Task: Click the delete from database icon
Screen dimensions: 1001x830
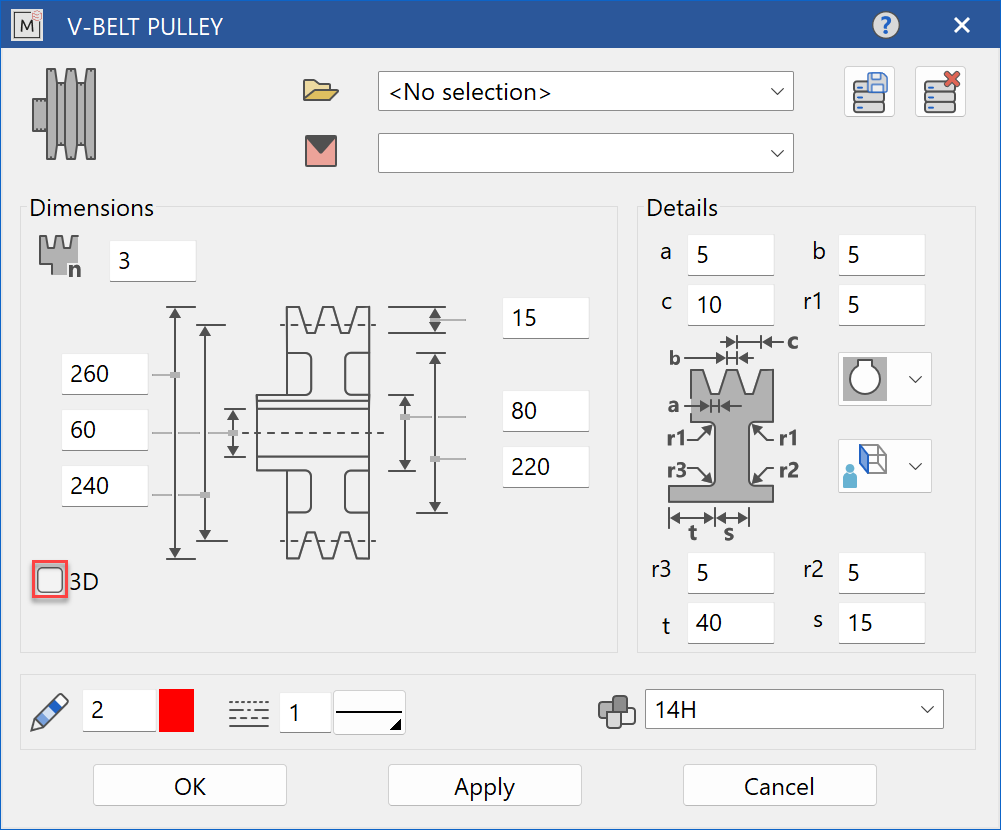Action: click(940, 92)
